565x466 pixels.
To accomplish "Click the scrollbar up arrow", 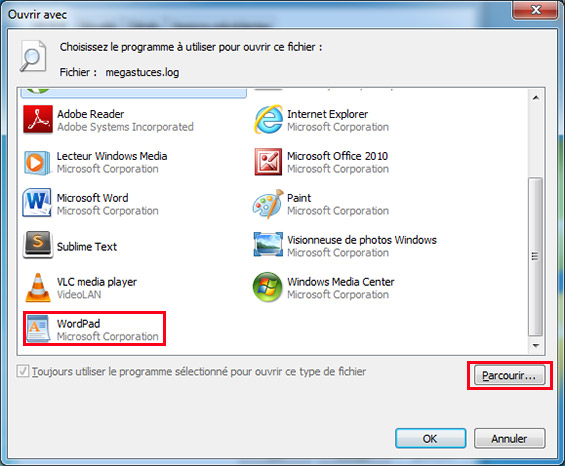I will pyautogui.click(x=536, y=98).
